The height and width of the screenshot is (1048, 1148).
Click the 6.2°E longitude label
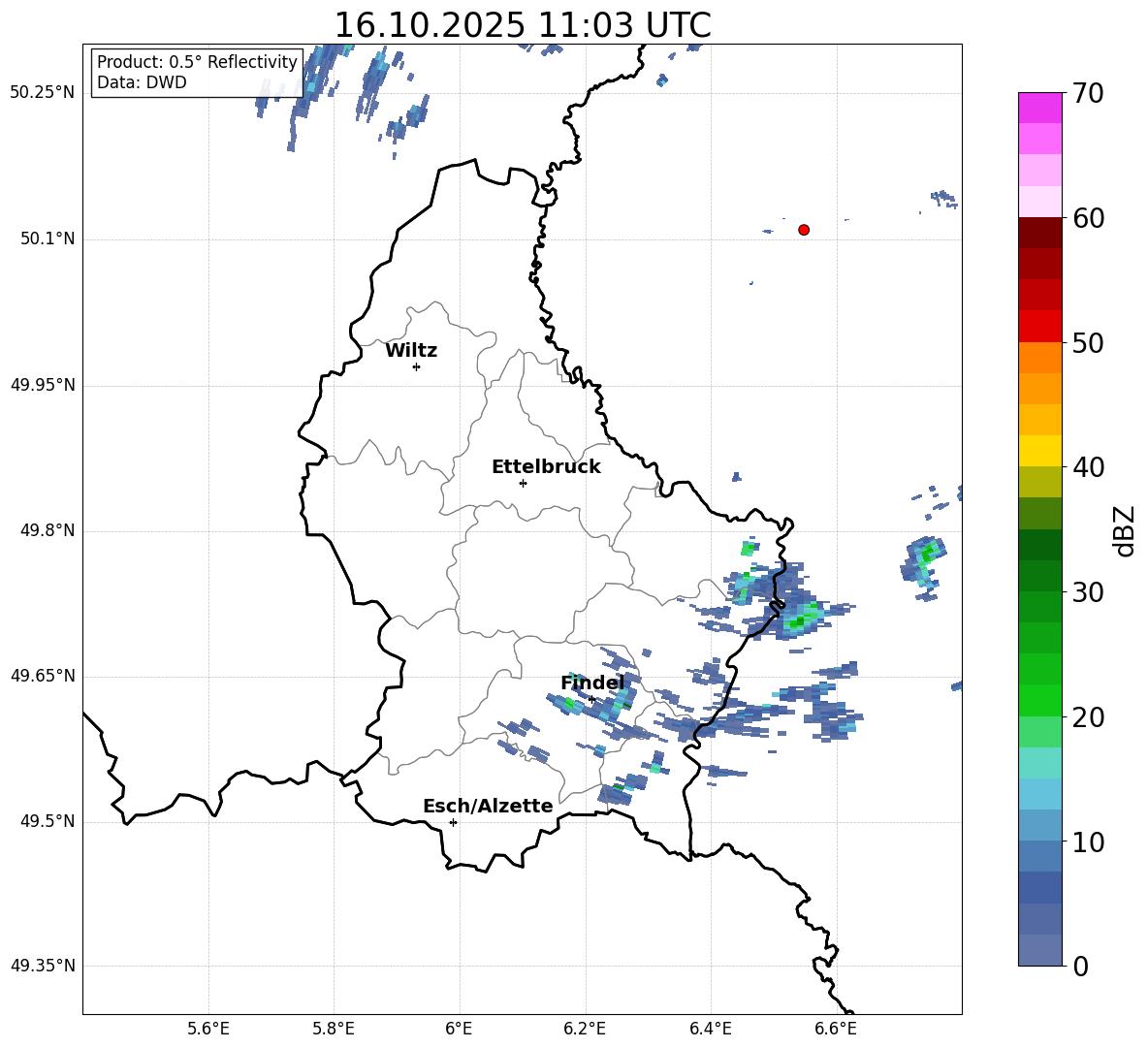click(x=585, y=1029)
